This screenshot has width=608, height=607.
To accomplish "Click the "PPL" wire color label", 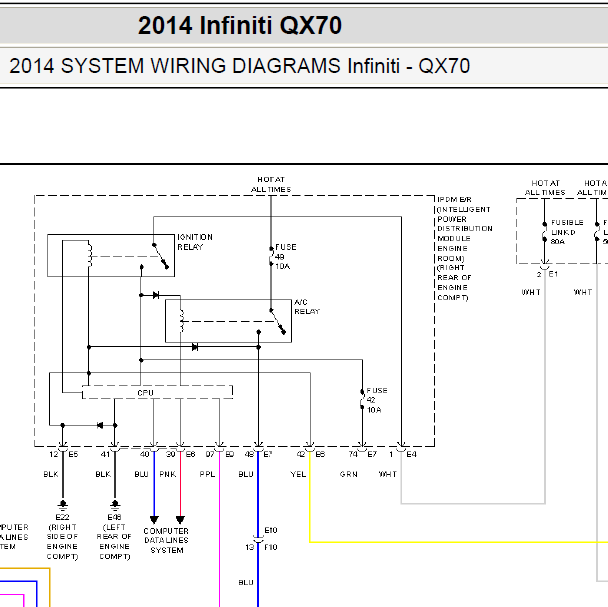I will (x=207, y=474).
